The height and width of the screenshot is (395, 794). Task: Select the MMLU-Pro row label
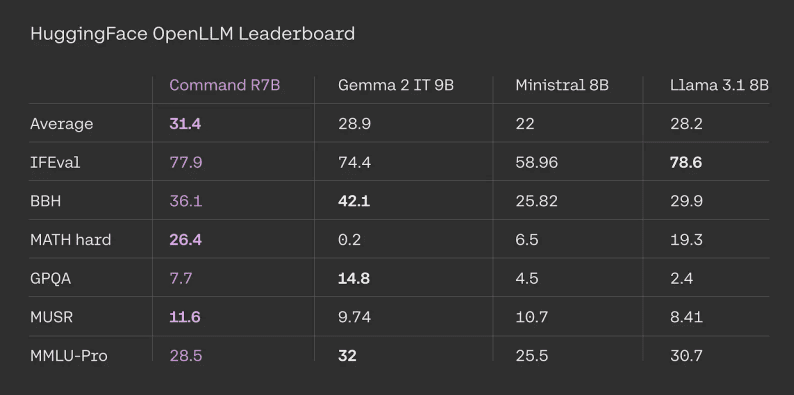point(69,356)
